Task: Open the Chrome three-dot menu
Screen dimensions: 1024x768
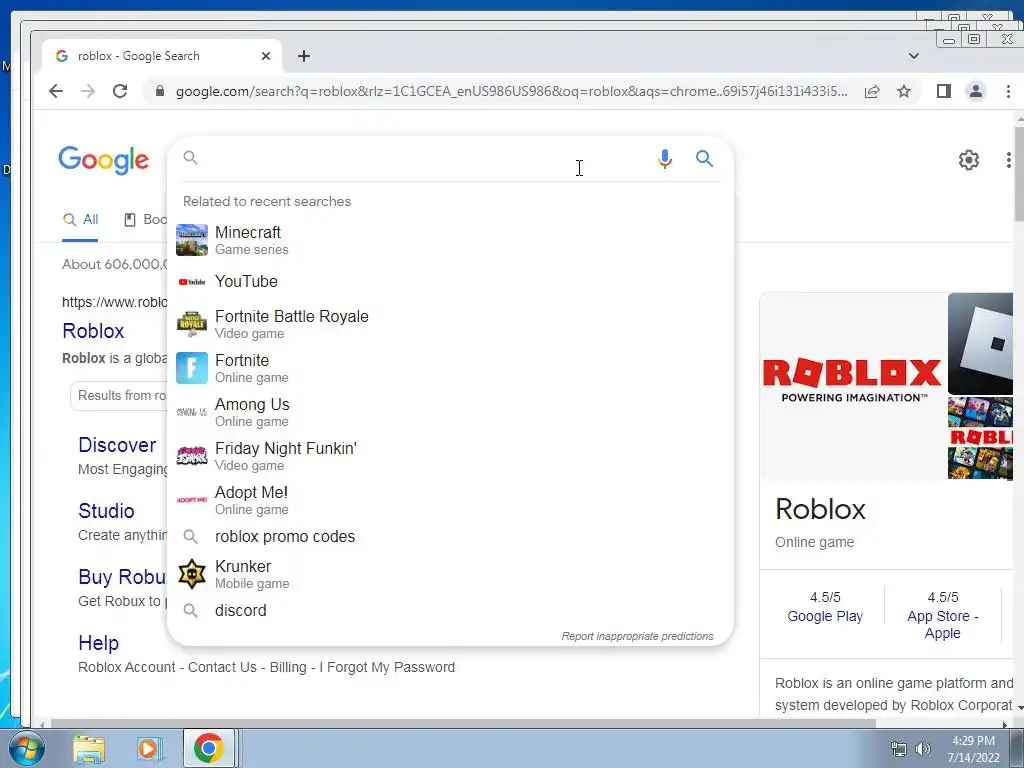Action: 1008,91
